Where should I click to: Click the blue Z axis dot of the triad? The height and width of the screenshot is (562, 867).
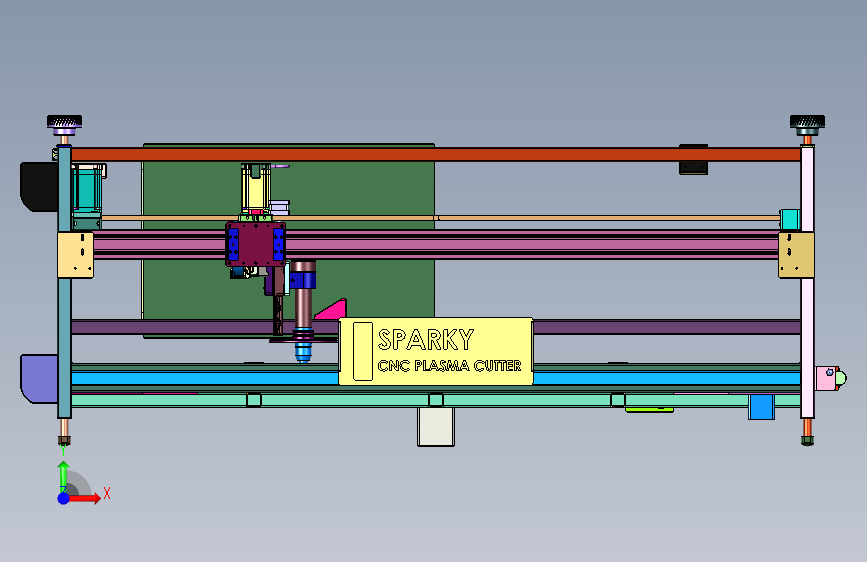pyautogui.click(x=64, y=498)
